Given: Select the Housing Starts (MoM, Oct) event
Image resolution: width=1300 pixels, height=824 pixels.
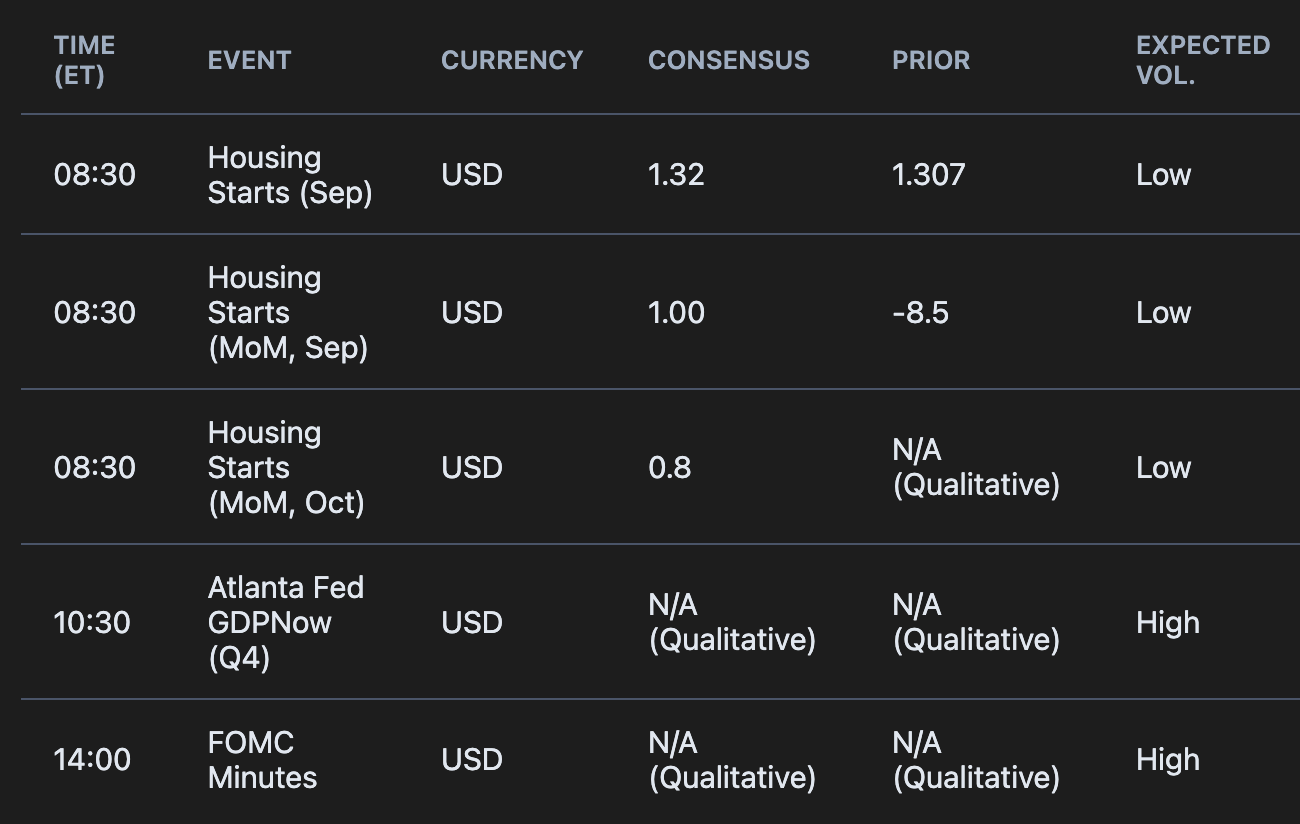Looking at the screenshot, I should [x=286, y=467].
